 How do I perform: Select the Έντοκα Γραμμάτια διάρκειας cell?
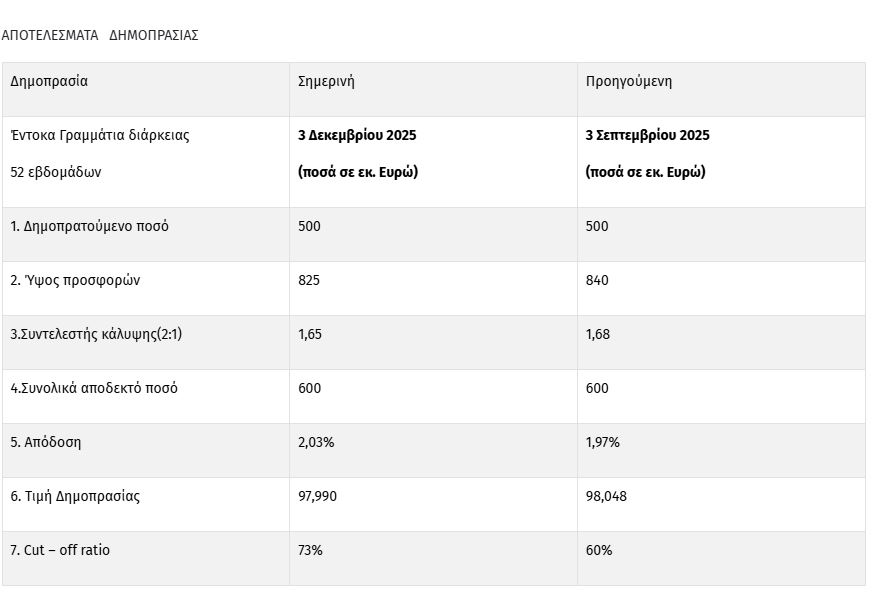point(100,136)
